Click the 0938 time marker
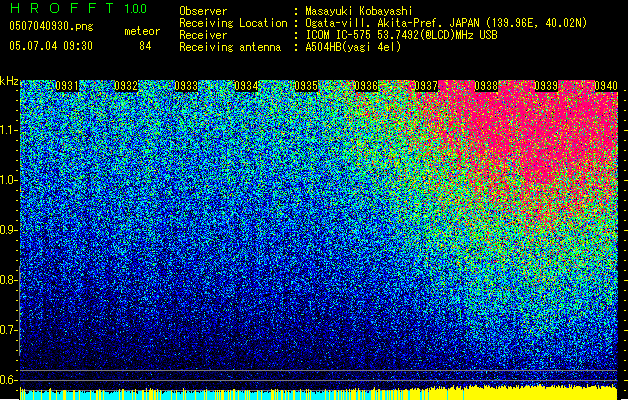The height and width of the screenshot is (400, 629). (x=486, y=86)
